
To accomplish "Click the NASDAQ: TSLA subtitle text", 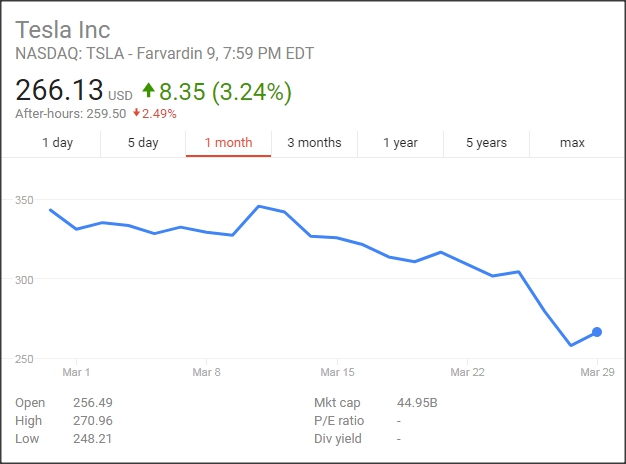I will tap(164, 54).
